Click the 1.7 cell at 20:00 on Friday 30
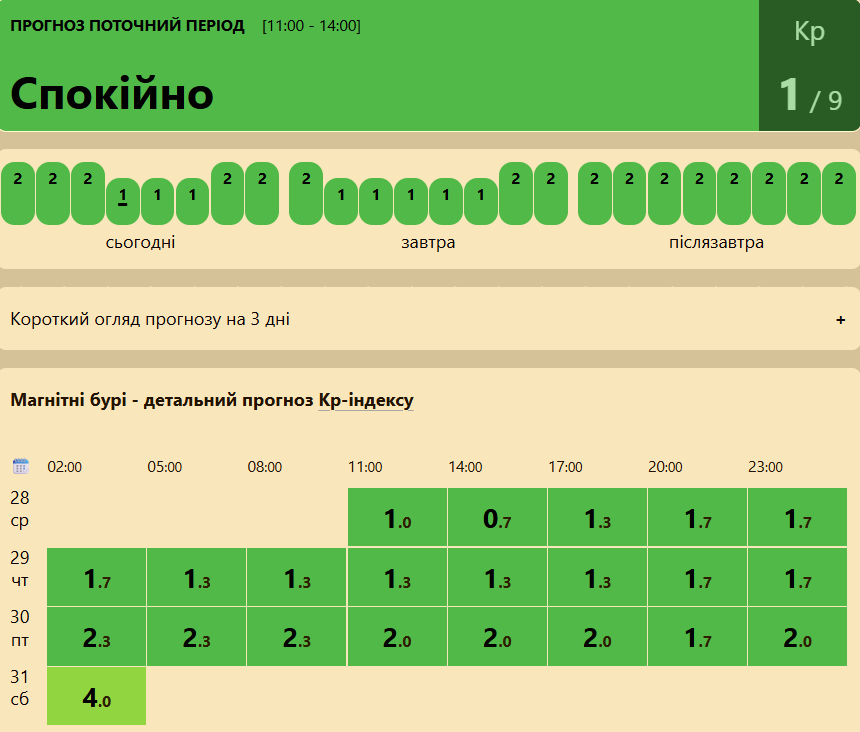The image size is (860, 732). click(x=697, y=637)
